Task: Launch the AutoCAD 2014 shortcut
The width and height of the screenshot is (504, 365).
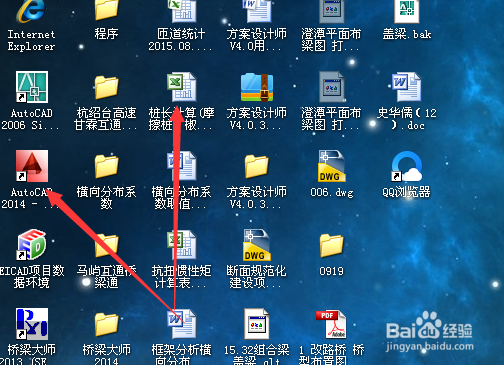Action: 32,166
